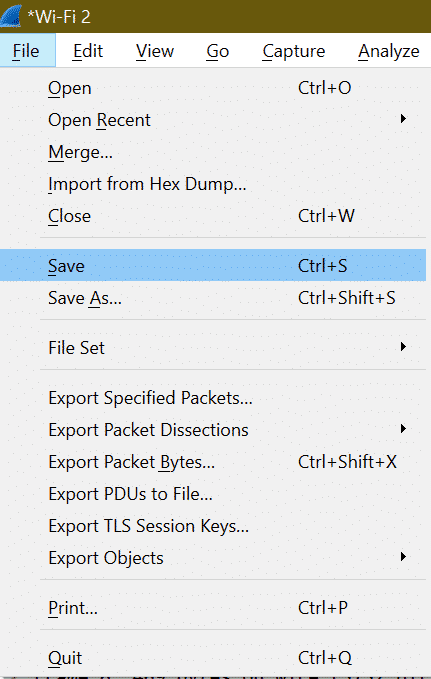Select Merge... menu entry
The height and width of the screenshot is (679, 431).
(x=213, y=152)
